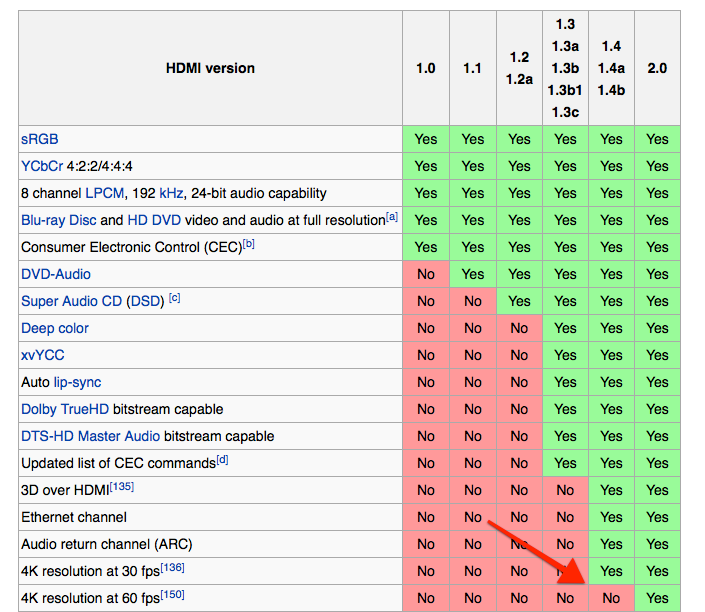Click the 2.0 column header

pyautogui.click(x=657, y=69)
